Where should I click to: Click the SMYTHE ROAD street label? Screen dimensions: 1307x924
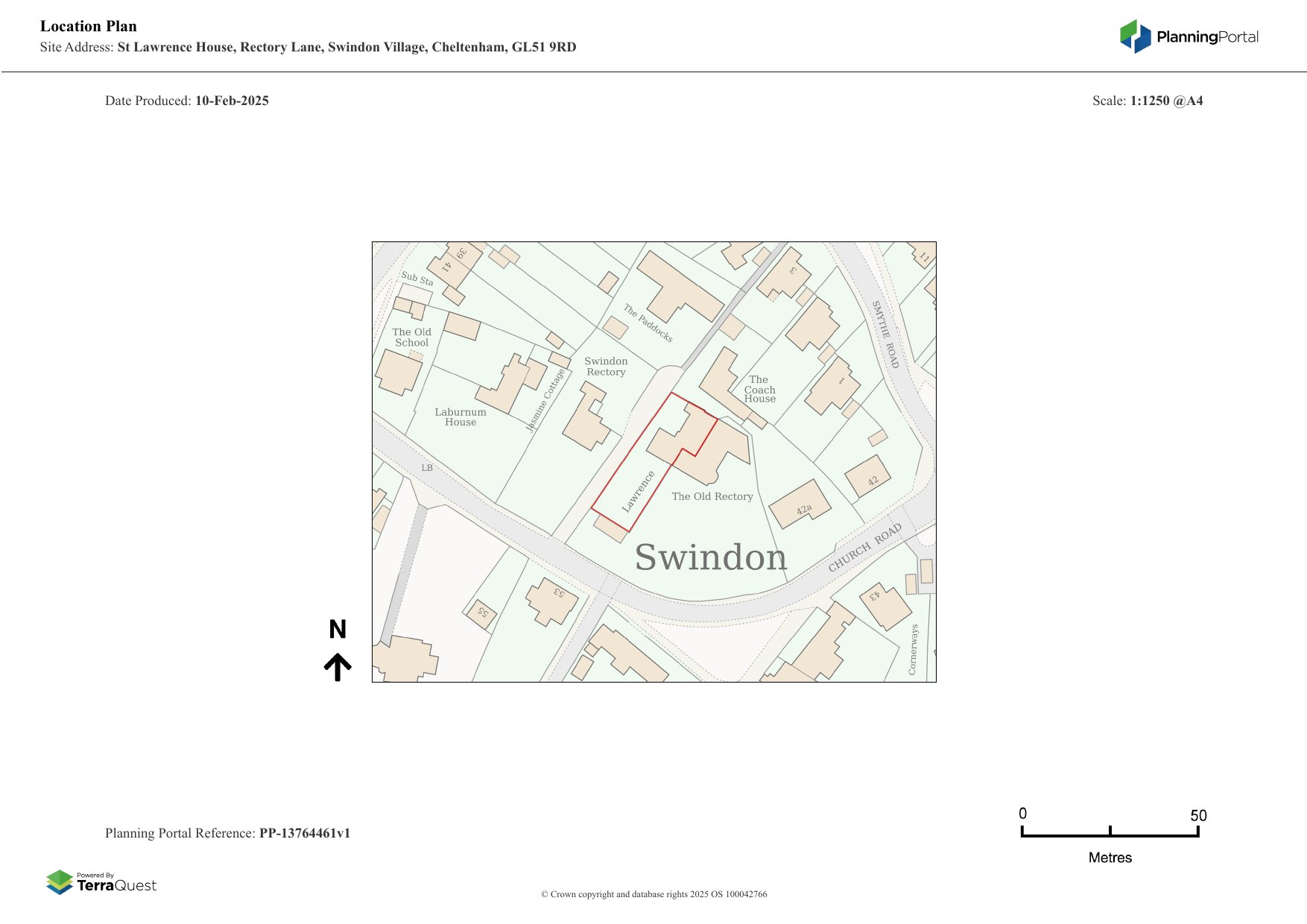coord(885,334)
